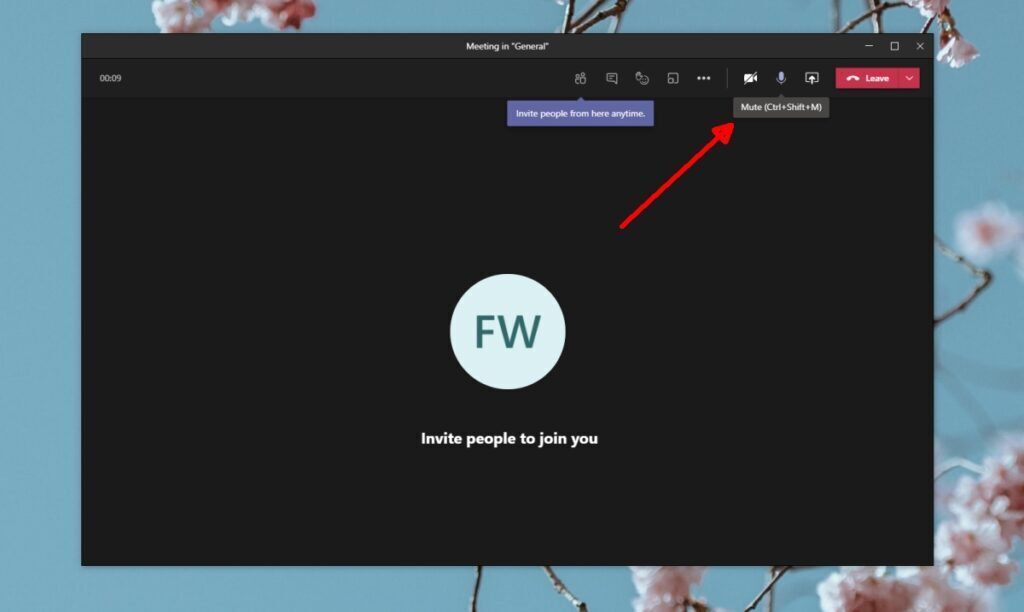This screenshot has height=612, width=1024.
Task: Click the 00:09 meeting timer
Action: pos(112,77)
